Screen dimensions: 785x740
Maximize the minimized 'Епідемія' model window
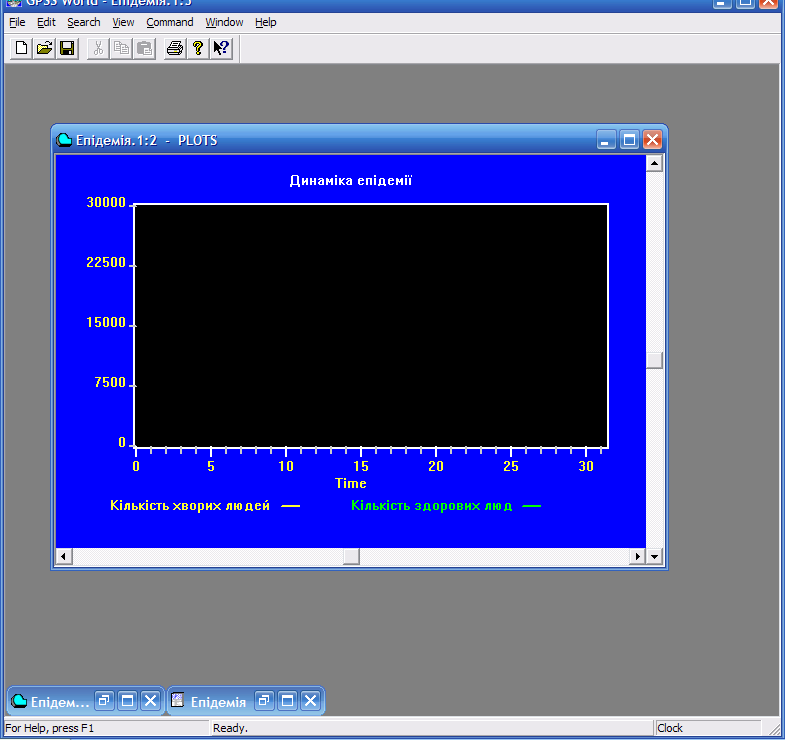coord(287,700)
